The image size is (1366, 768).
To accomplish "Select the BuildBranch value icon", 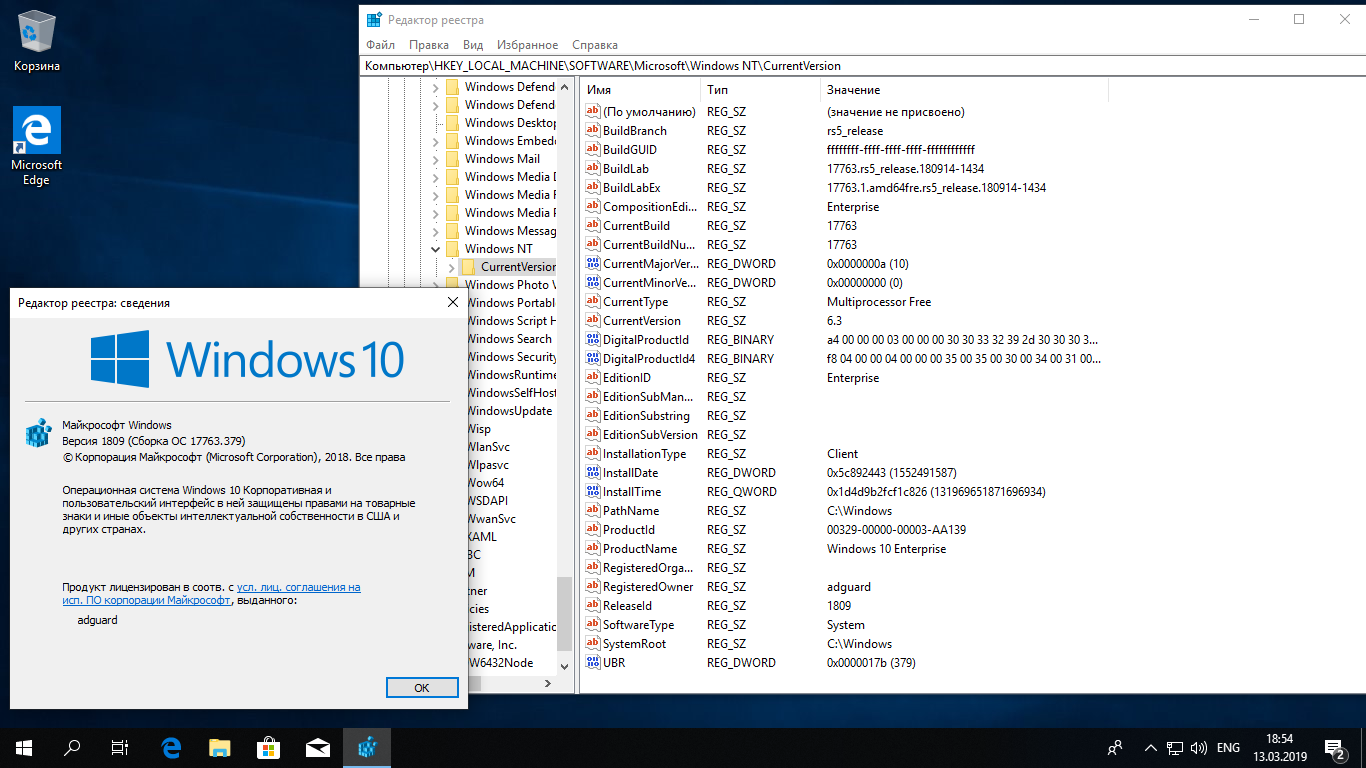I will [x=592, y=131].
